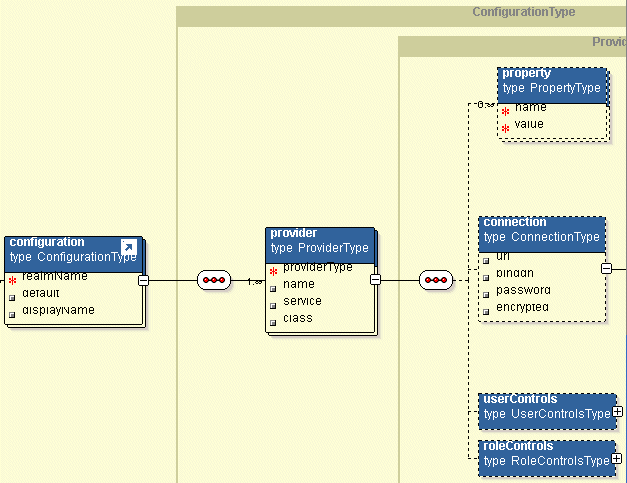The height and width of the screenshot is (483, 627).
Task: Select sequence compositor after provider
Action: point(436,280)
